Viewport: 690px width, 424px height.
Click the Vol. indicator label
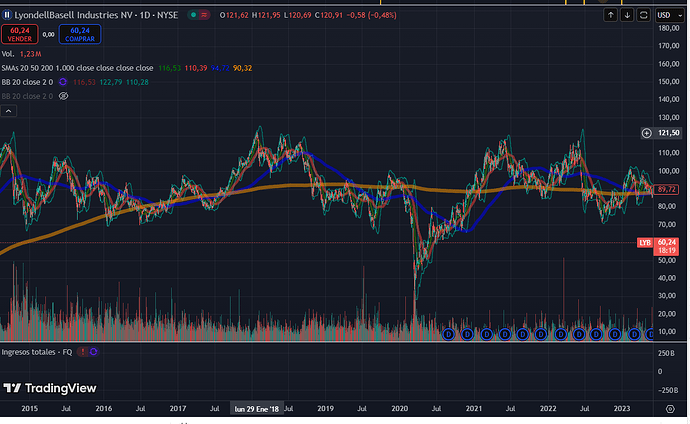tap(7, 54)
